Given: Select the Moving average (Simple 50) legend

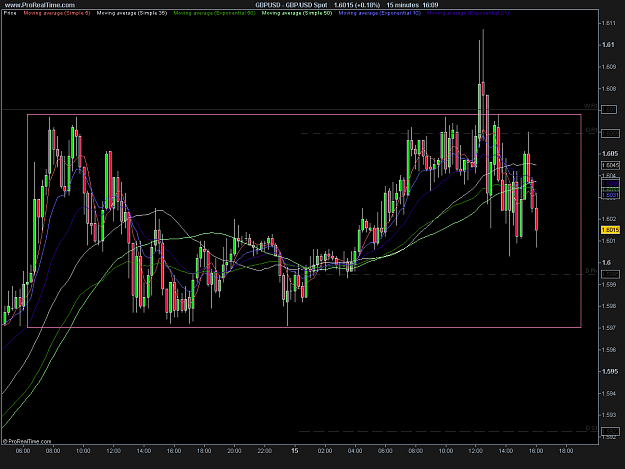Looking at the screenshot, I should [297, 13].
